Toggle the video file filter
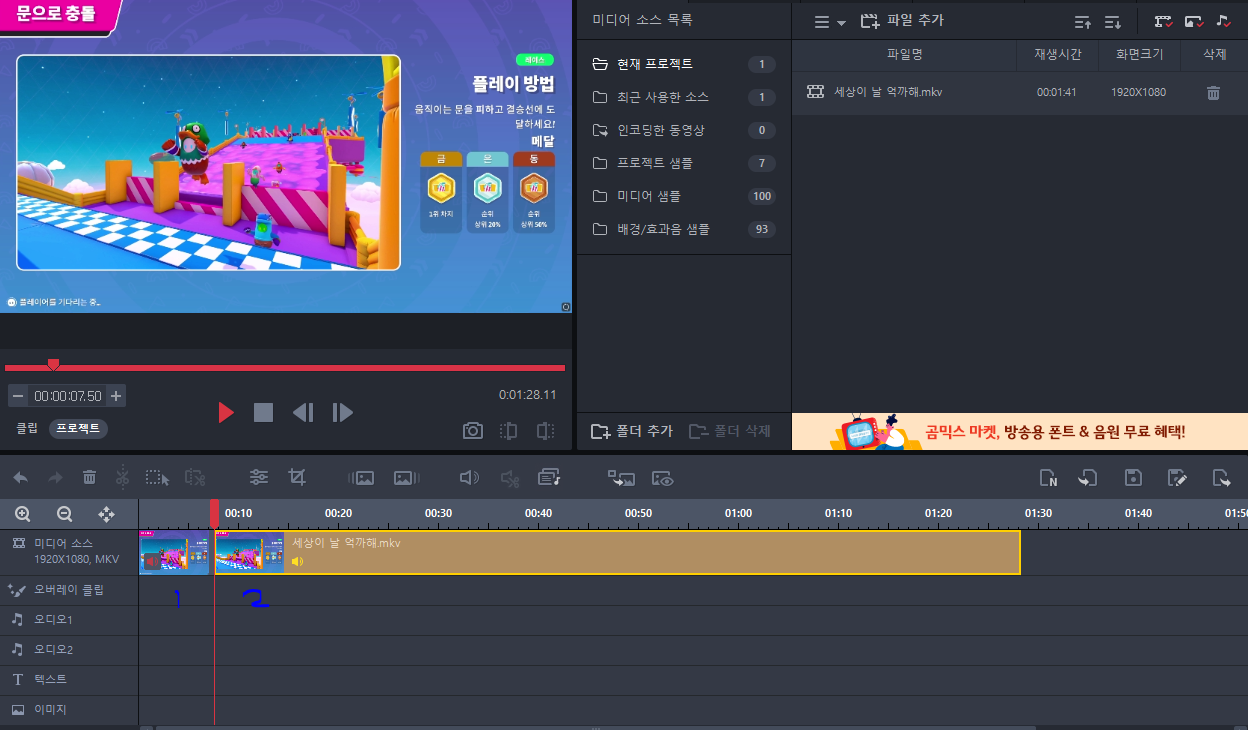1248x730 pixels. 1163,21
